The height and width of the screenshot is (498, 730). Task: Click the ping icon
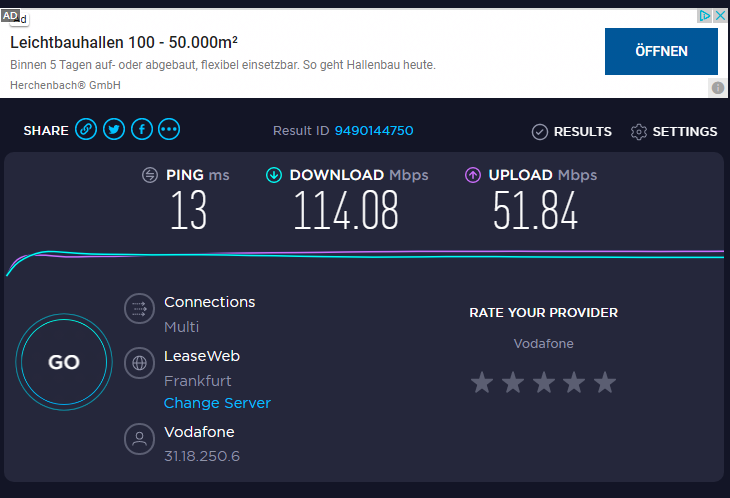click(x=150, y=175)
